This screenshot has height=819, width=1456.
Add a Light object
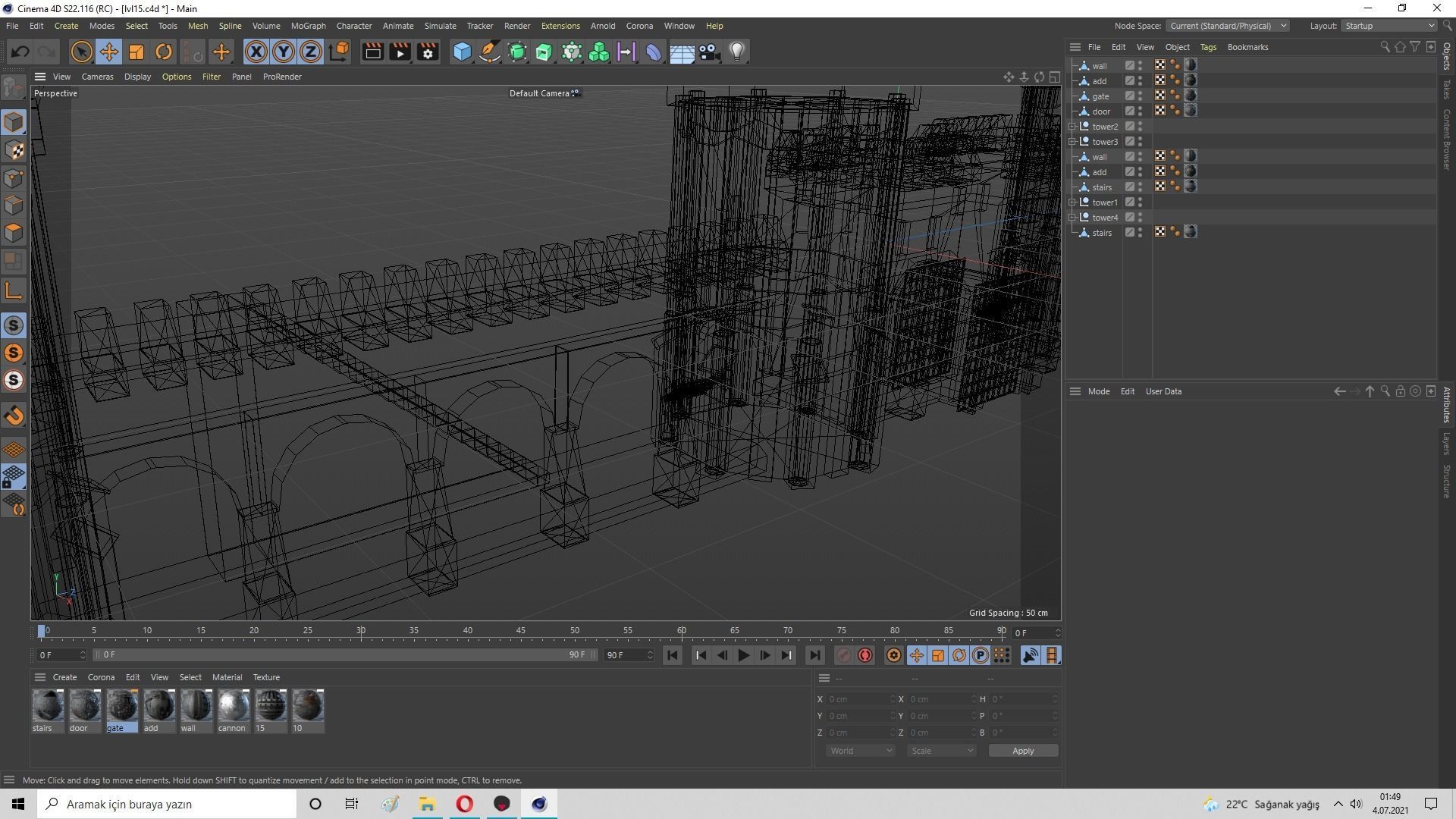pyautogui.click(x=736, y=52)
